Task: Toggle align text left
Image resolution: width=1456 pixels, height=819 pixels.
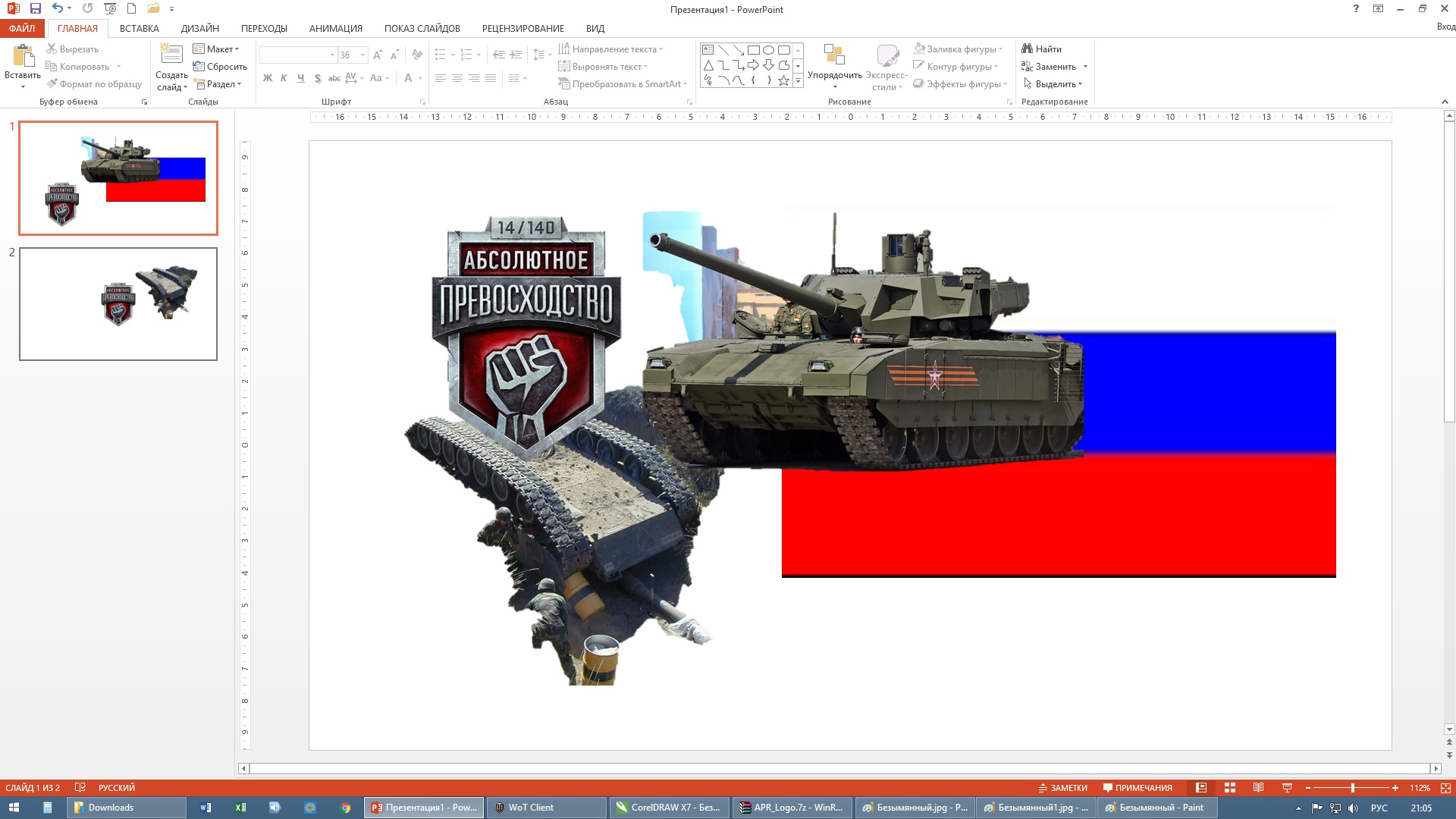Action: [441, 78]
